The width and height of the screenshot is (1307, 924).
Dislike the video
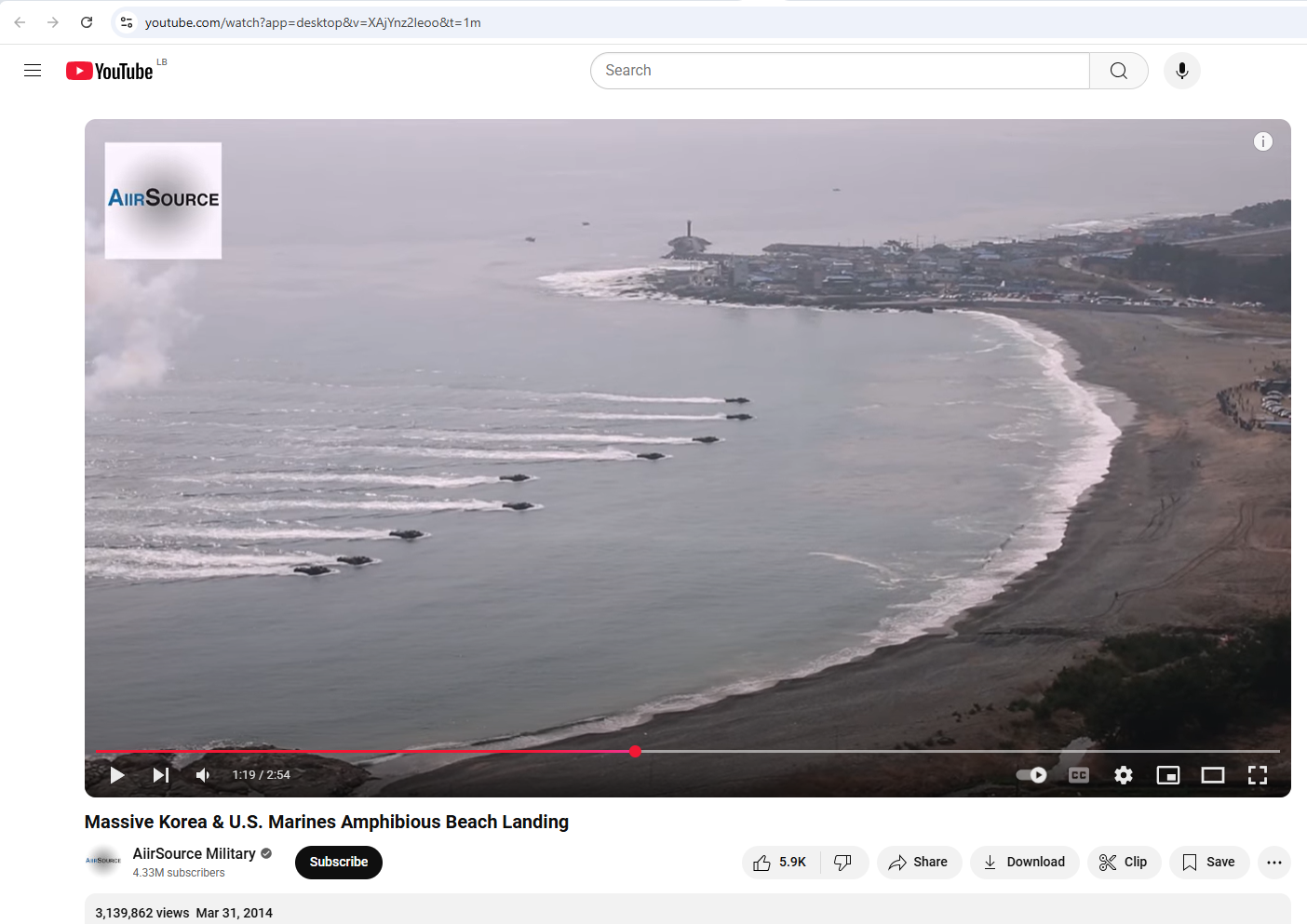843,863
